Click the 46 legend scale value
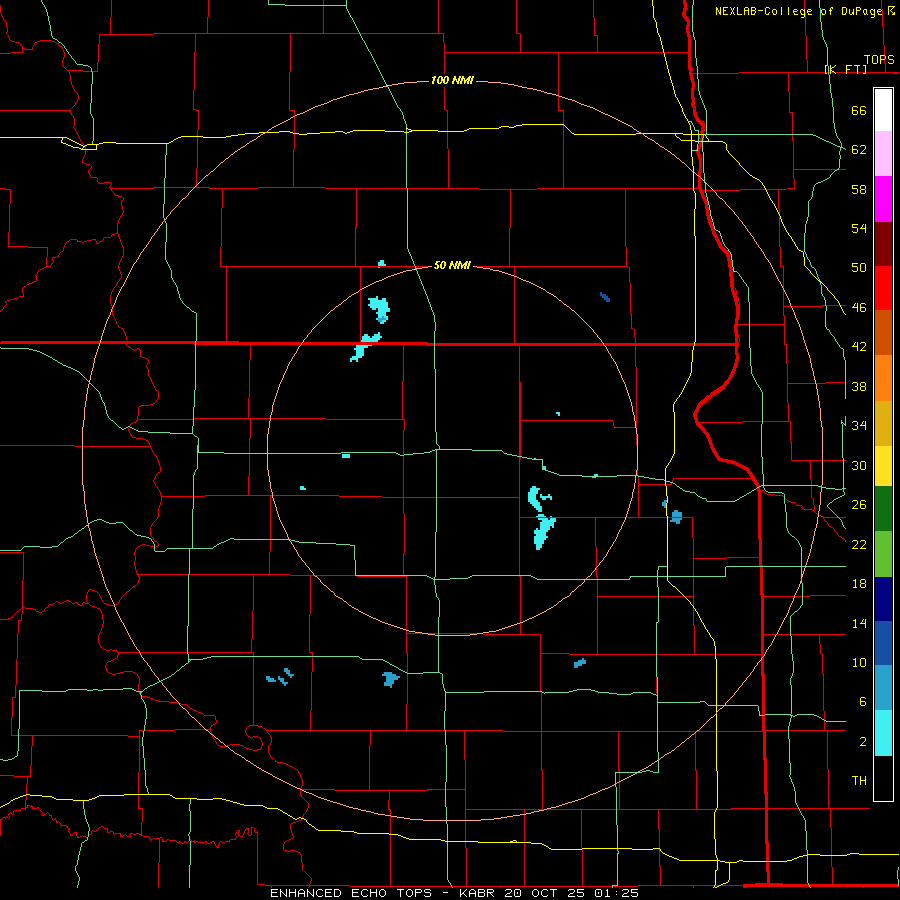This screenshot has width=900, height=900. (x=859, y=308)
